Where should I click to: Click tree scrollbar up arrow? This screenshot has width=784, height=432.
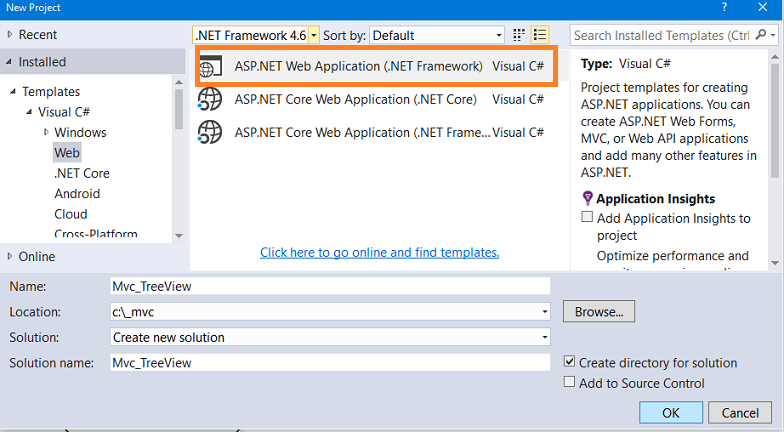(x=179, y=82)
